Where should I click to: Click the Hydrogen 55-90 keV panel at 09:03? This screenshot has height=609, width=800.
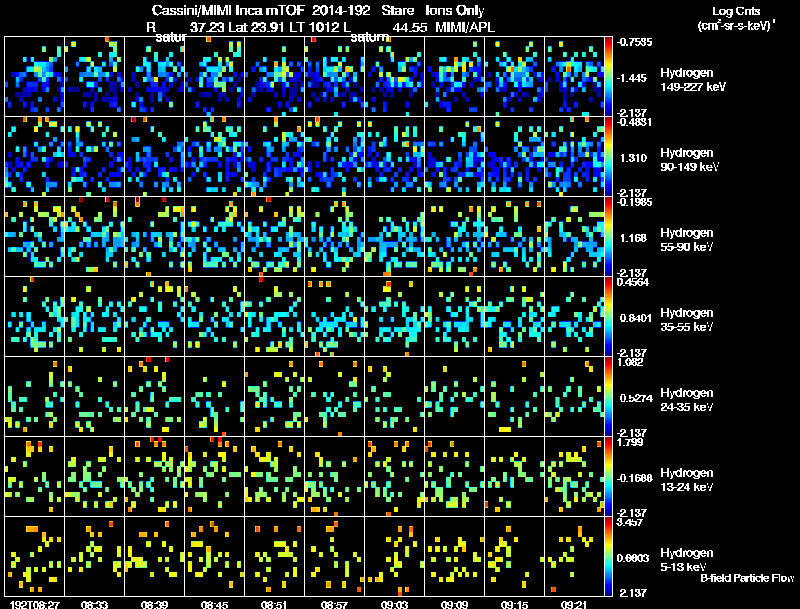point(394,237)
